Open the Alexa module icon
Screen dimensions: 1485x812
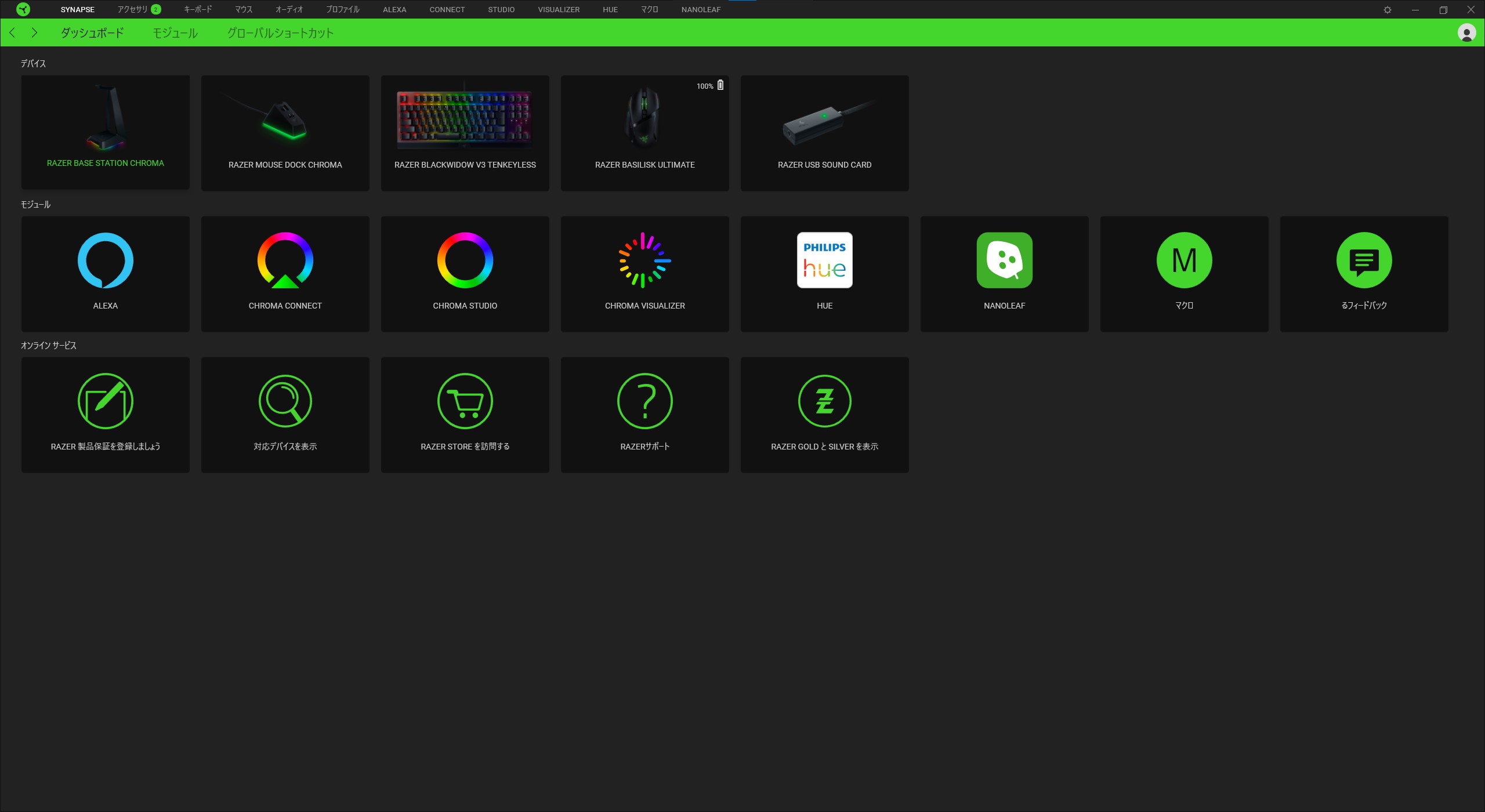pos(106,260)
